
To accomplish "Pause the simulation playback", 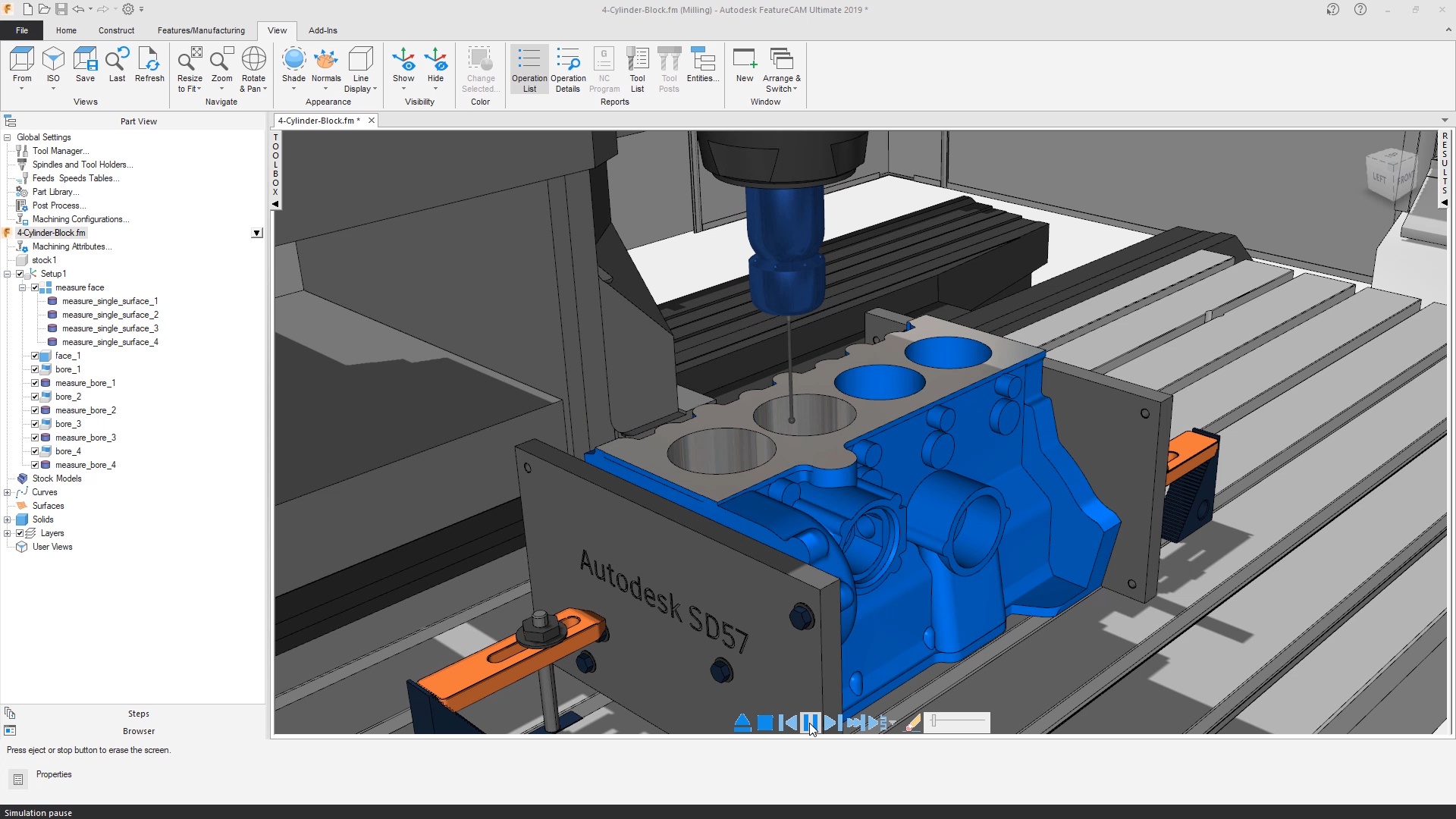I will 810,723.
